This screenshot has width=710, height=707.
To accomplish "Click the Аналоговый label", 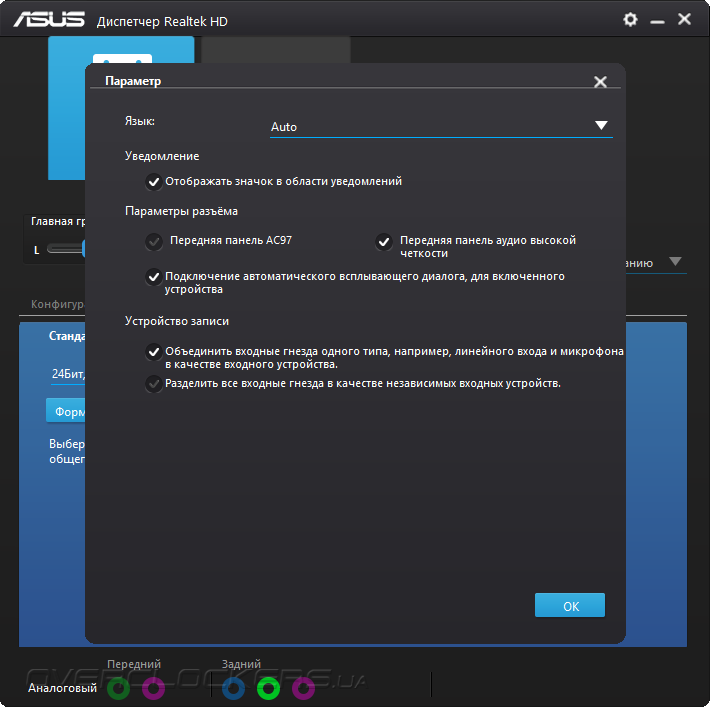I will point(62,688).
